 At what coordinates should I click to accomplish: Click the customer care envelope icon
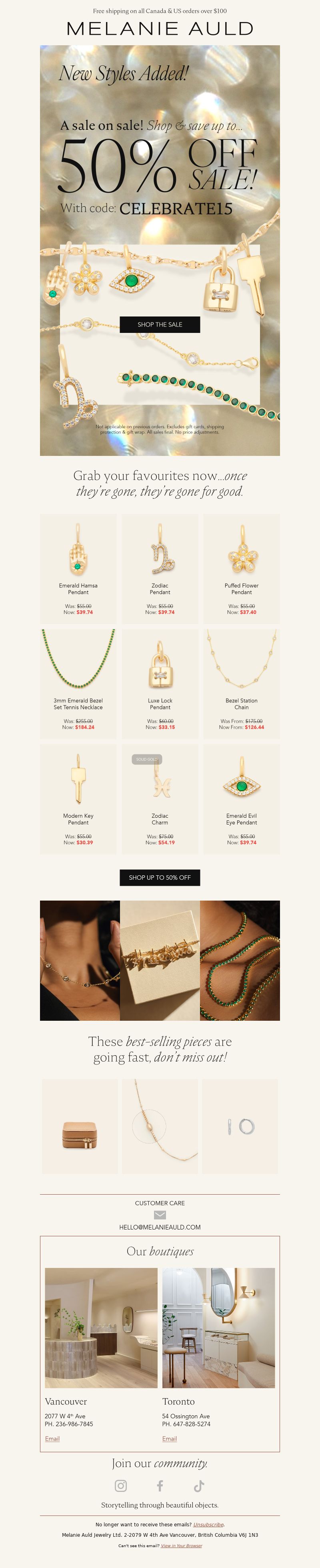coord(160,1215)
